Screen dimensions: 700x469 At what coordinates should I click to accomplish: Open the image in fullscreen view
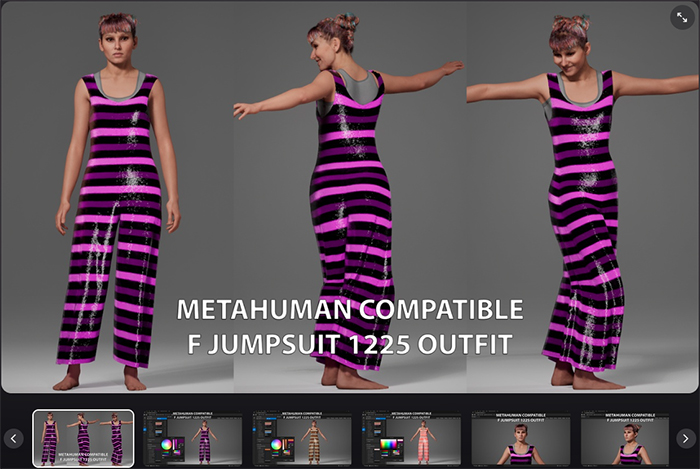(682, 17)
